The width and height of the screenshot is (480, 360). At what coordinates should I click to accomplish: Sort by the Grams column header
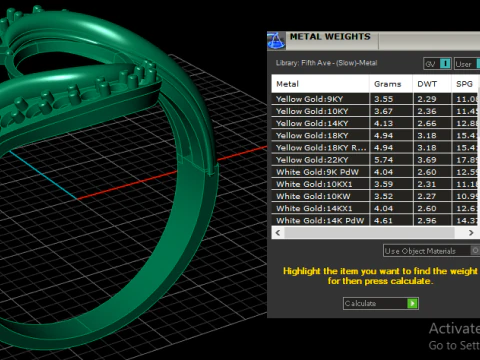[x=391, y=84]
